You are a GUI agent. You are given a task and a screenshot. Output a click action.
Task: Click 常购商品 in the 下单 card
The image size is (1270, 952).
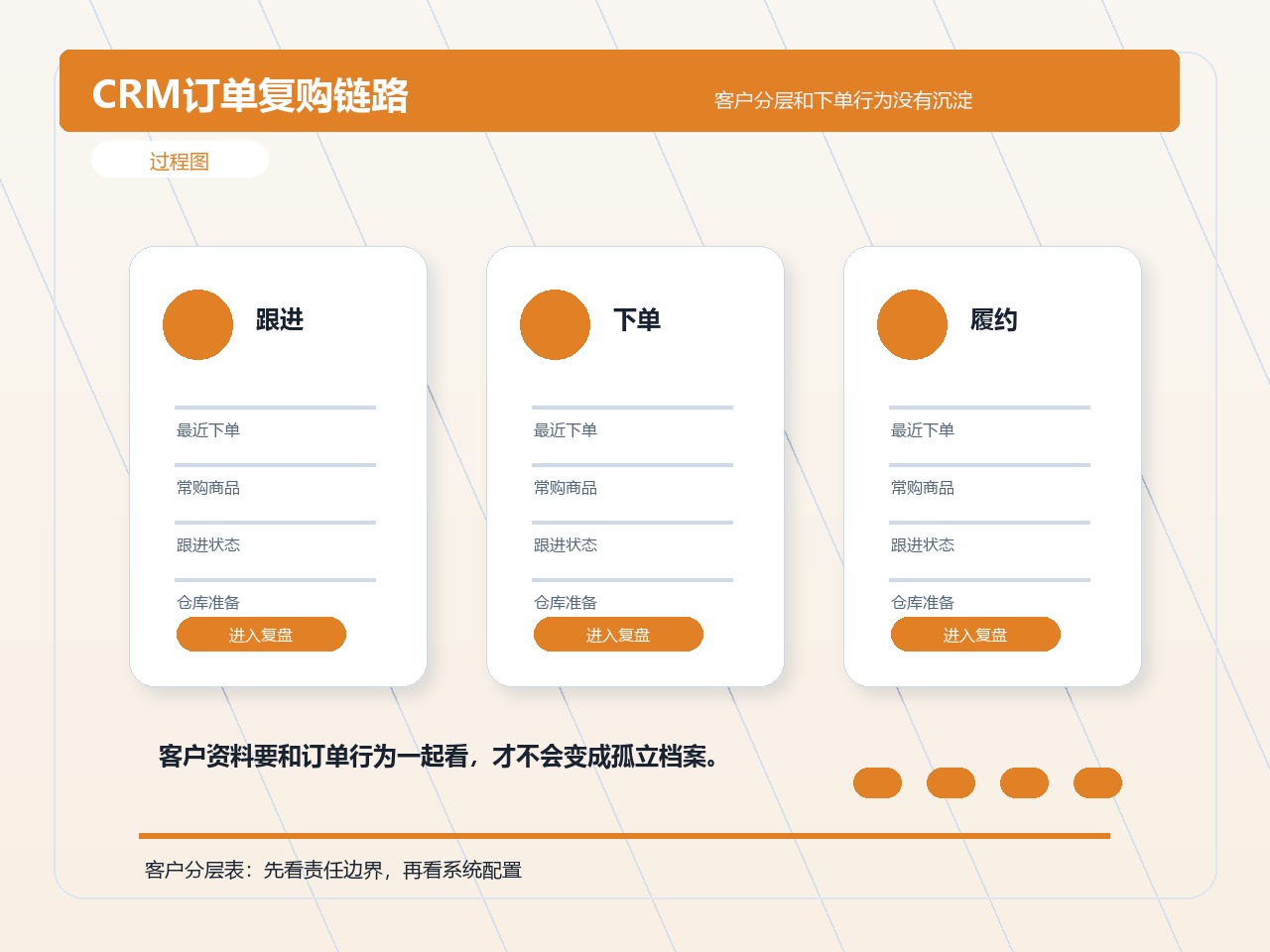click(x=566, y=488)
